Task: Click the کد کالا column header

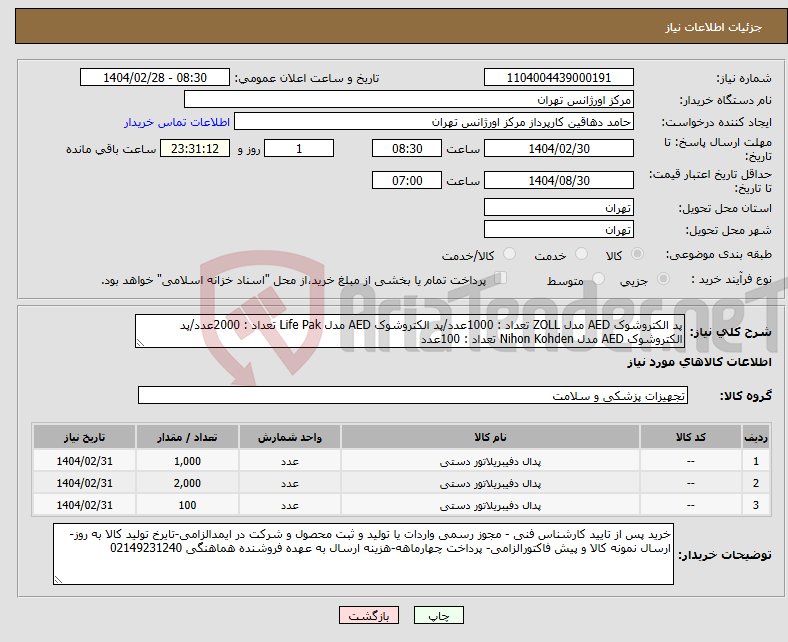Action: (691, 437)
